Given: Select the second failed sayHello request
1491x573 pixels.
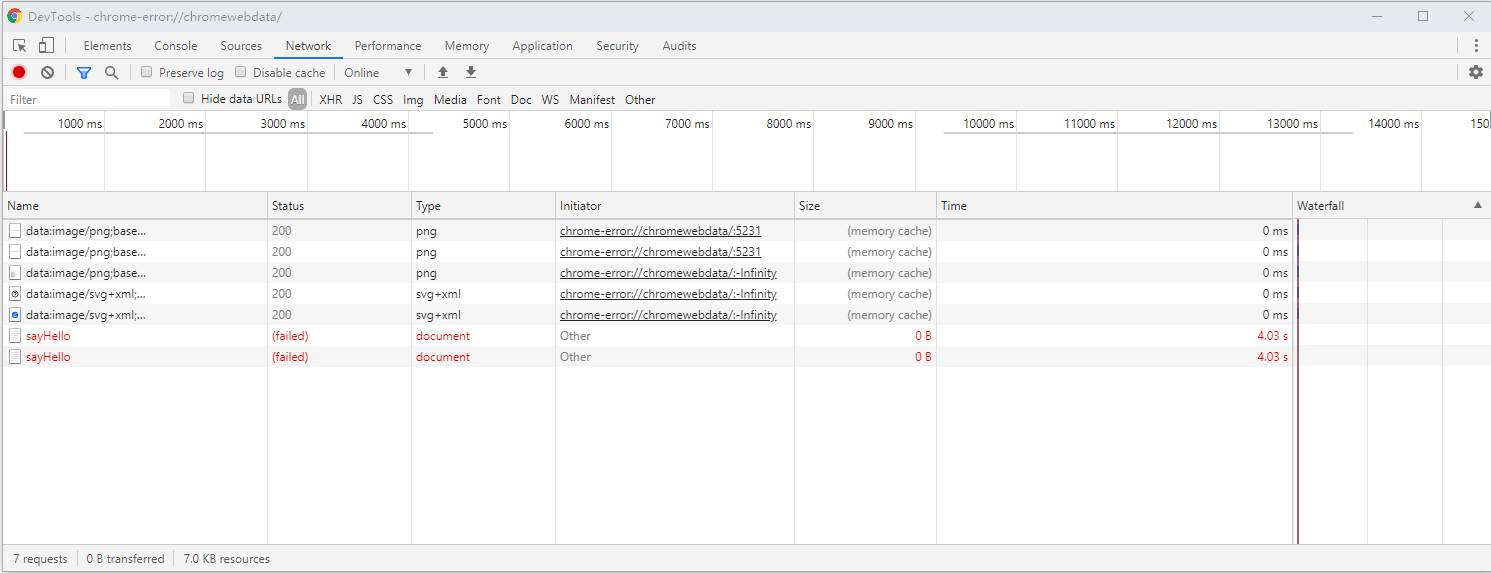Looking at the screenshot, I should 746,357.
